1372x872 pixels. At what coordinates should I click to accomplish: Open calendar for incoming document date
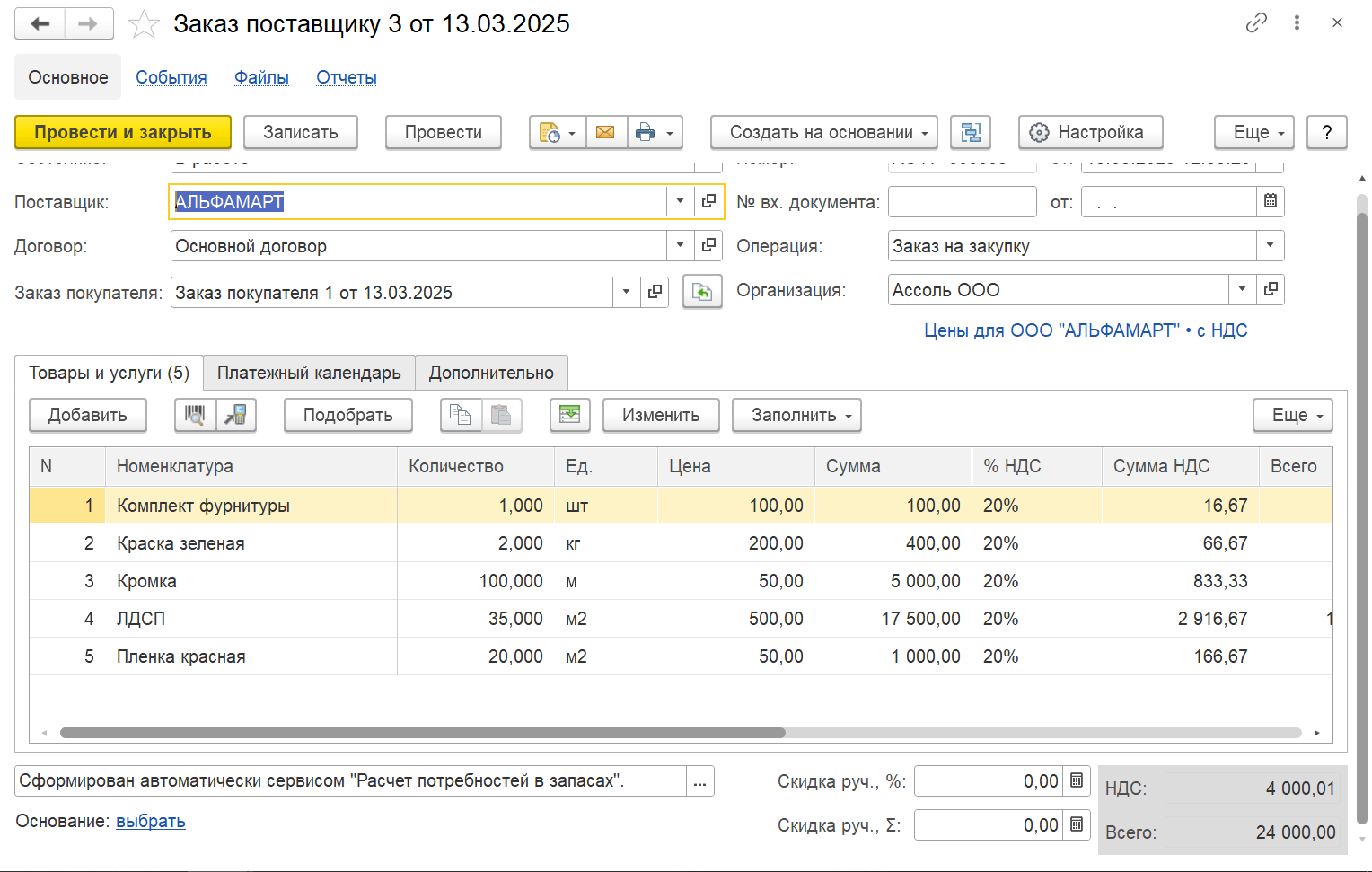[x=1271, y=201]
